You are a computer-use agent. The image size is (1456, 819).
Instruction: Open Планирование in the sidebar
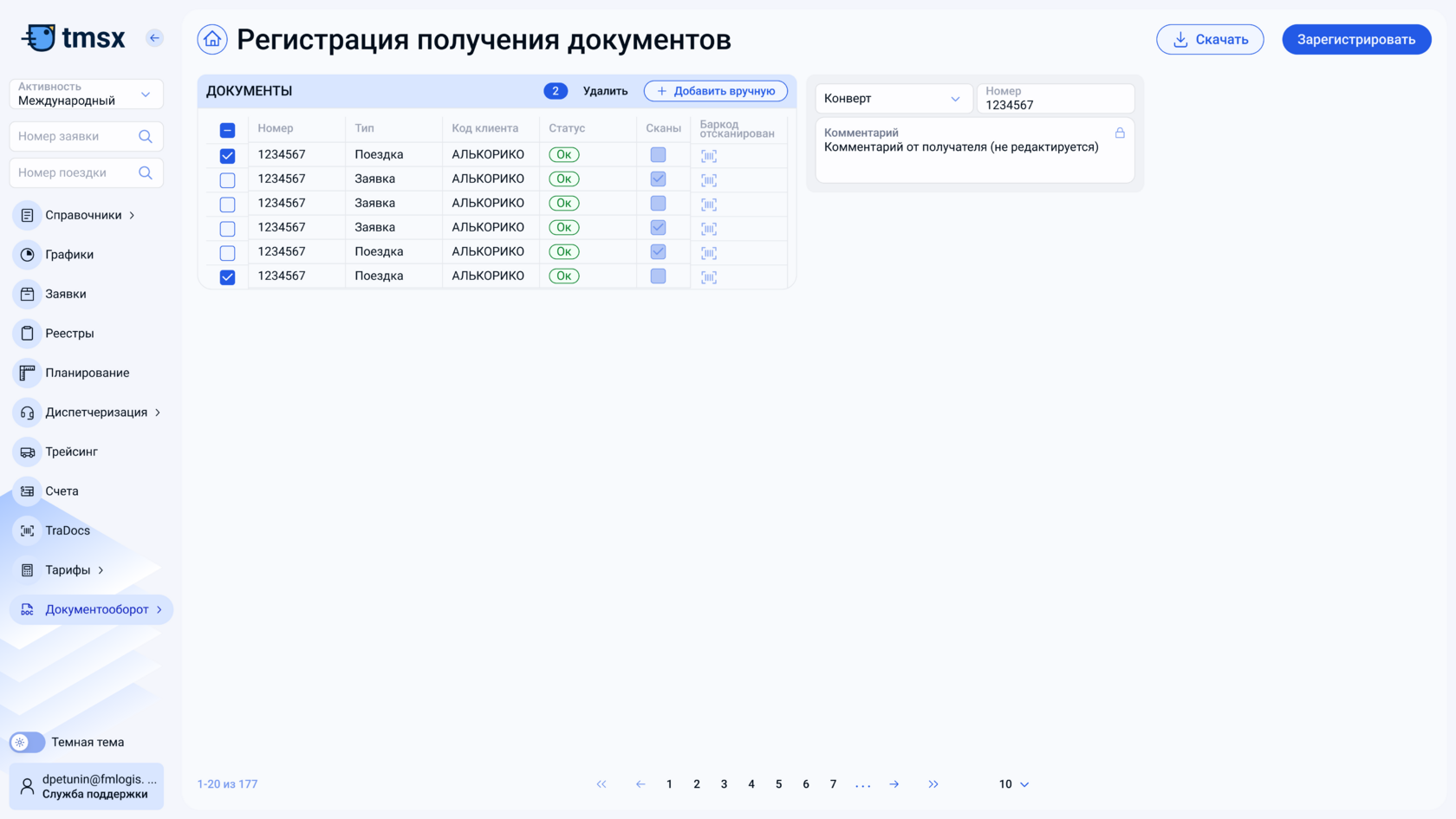87,373
